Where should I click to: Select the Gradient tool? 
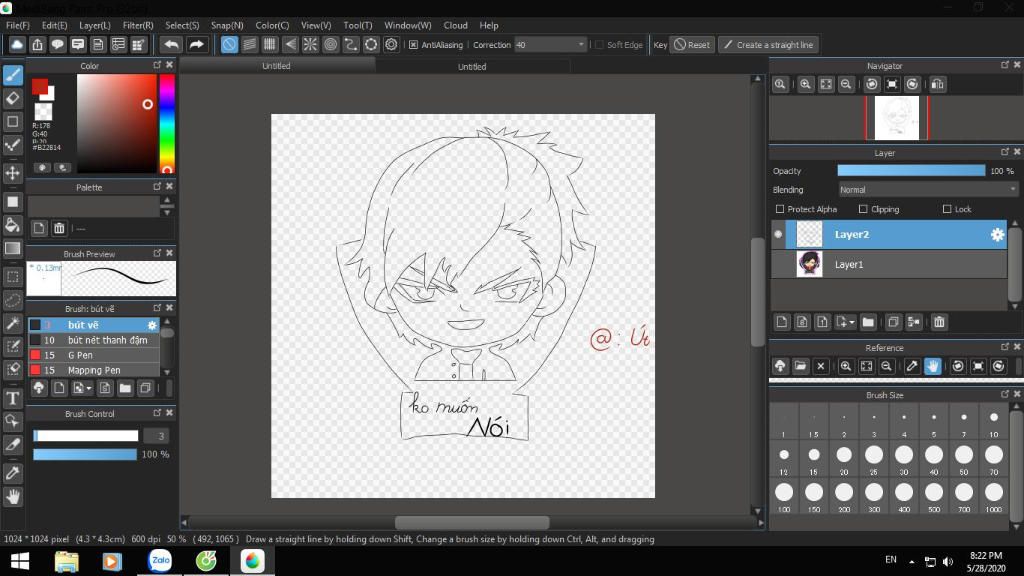[x=13, y=248]
